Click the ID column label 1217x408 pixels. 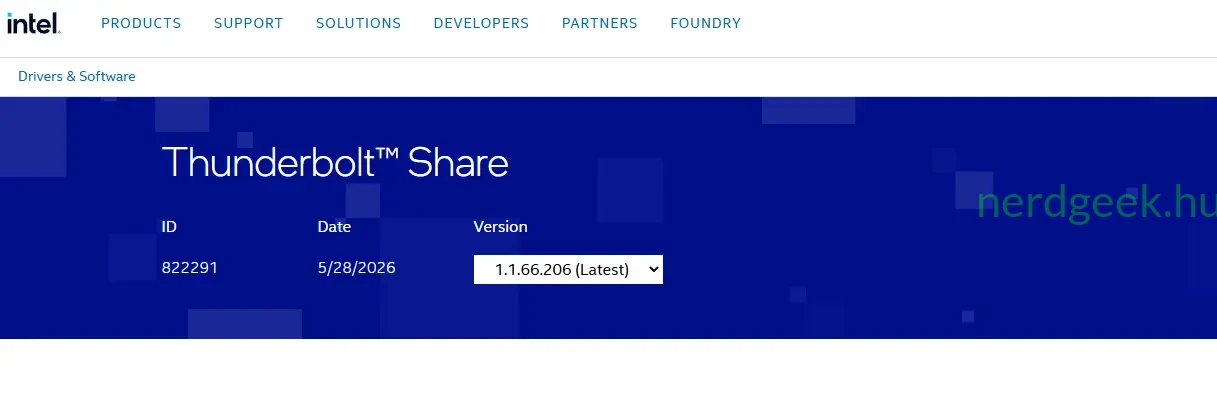[169, 226]
